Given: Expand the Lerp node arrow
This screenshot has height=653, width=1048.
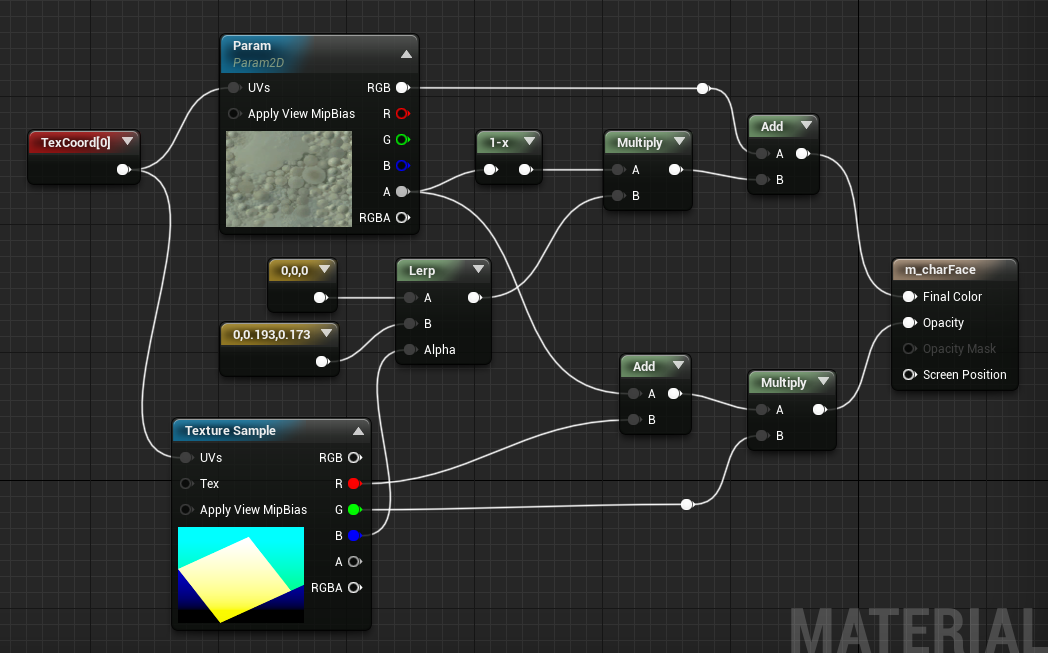Looking at the screenshot, I should [479, 269].
